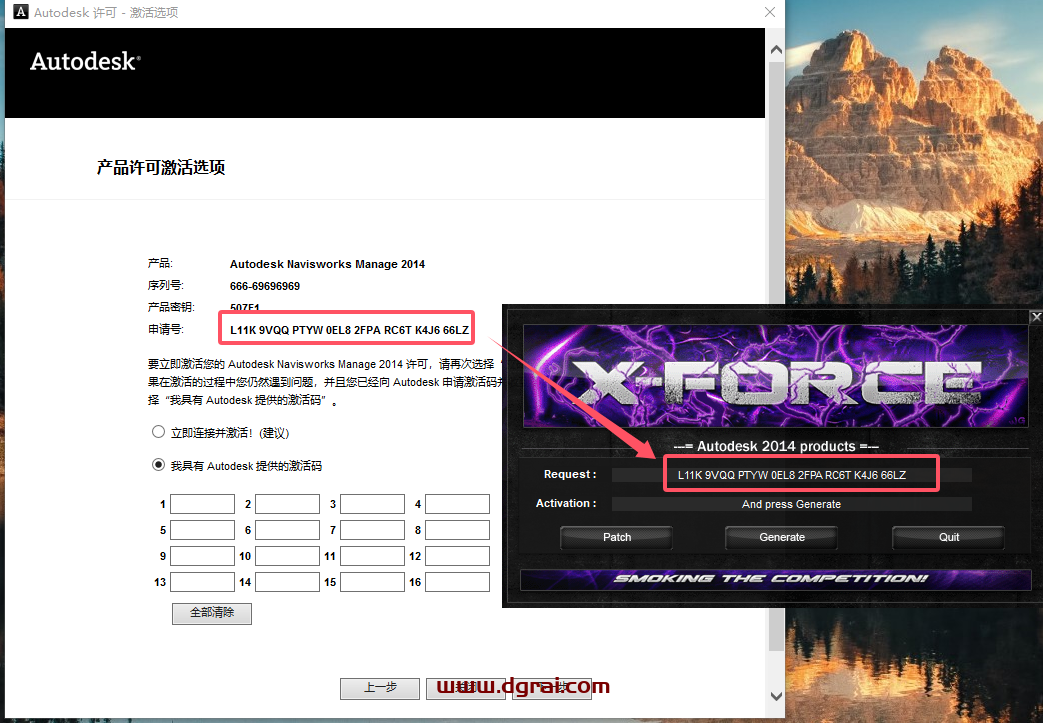Image resolution: width=1043 pixels, height=723 pixels.
Task: Click activation code field 9
Action: [x=202, y=555]
